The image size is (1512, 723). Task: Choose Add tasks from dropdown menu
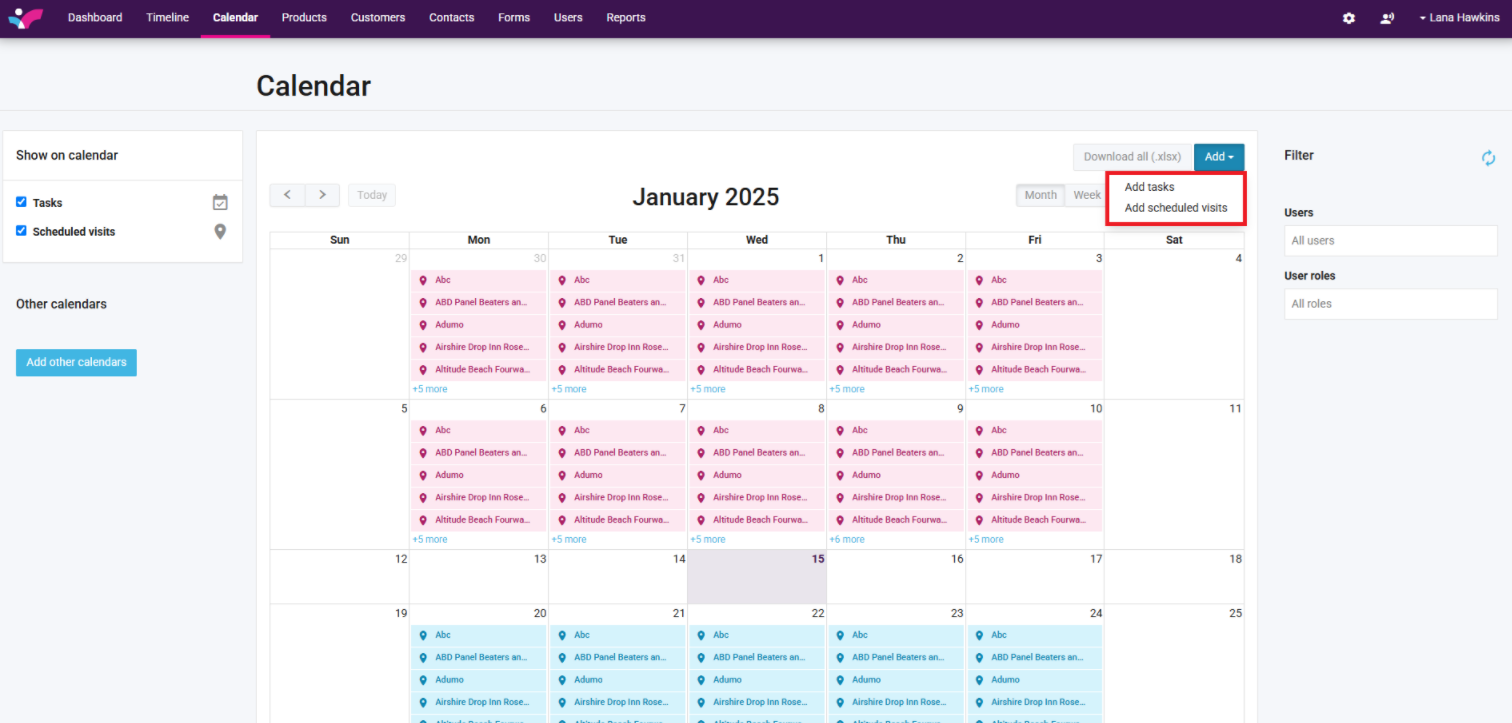click(1149, 187)
